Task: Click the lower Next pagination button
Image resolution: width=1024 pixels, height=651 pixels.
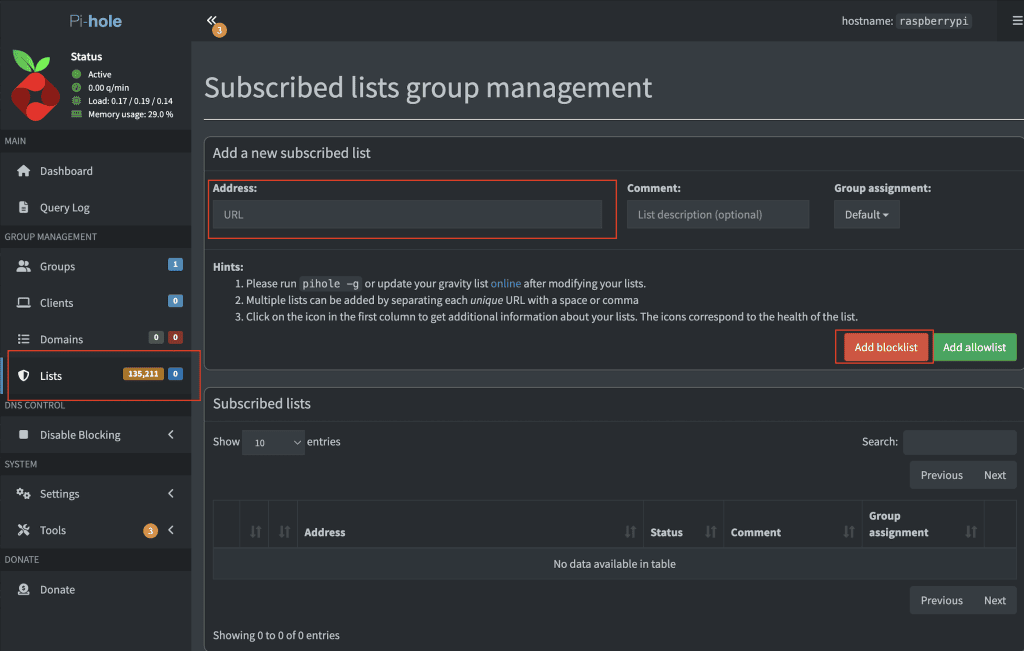Action: [x=995, y=601]
